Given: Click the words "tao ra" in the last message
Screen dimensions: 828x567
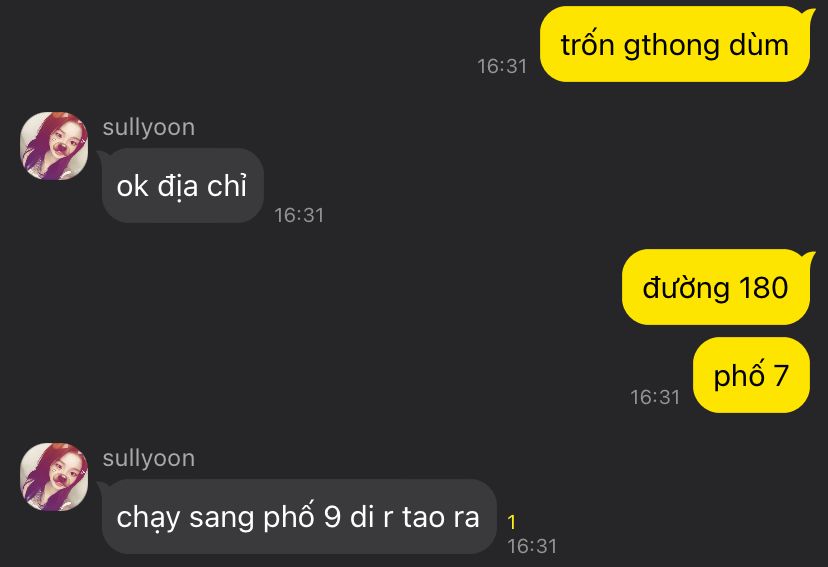Looking at the screenshot, I should click(441, 517).
